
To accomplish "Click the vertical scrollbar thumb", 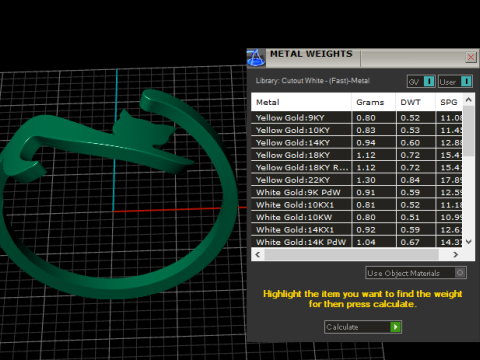I will 468,131.
